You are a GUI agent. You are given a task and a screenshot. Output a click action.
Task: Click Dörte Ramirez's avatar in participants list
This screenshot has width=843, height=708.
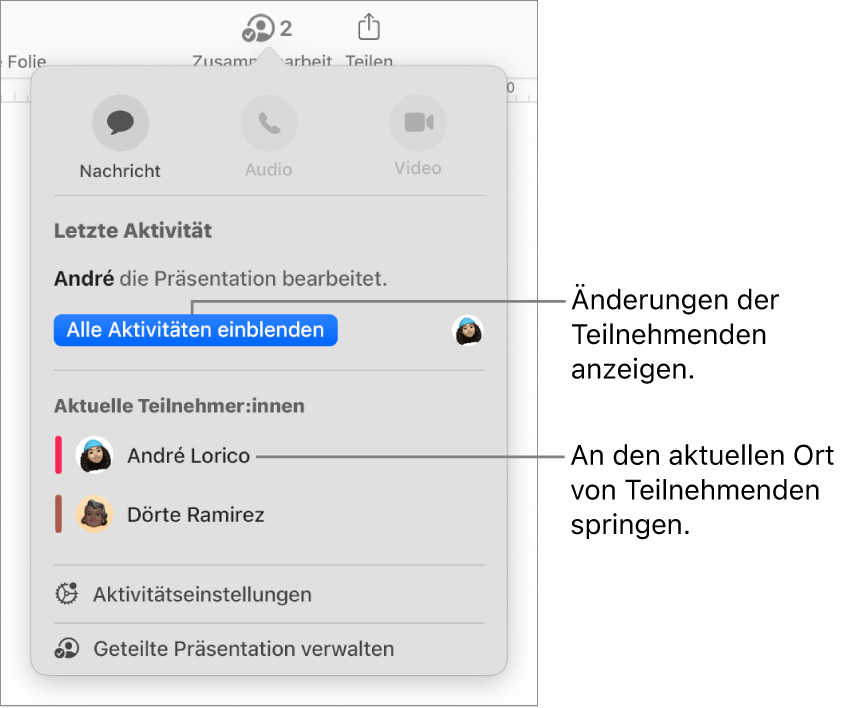coord(94,514)
